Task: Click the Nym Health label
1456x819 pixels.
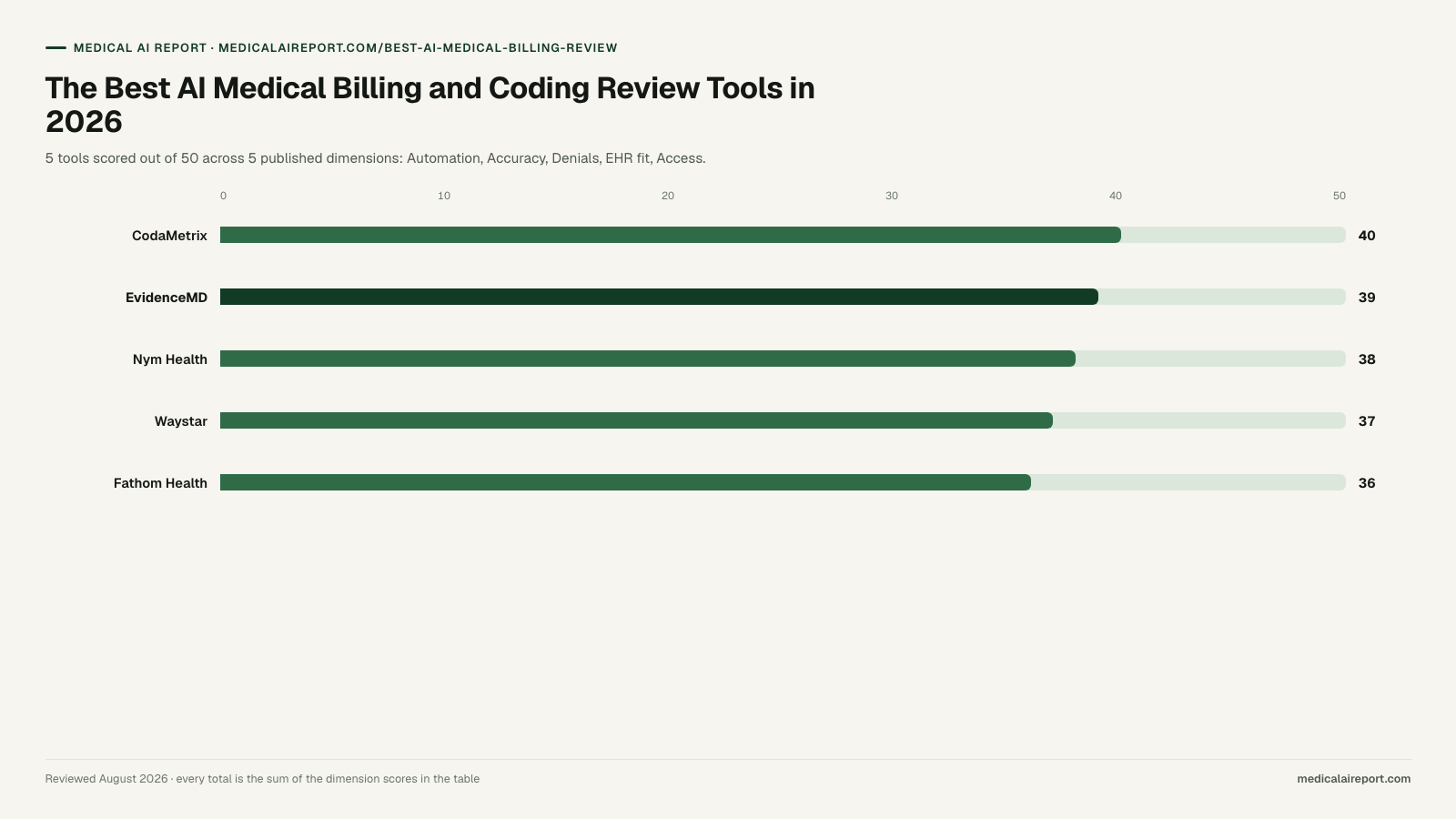Action: coord(170,359)
